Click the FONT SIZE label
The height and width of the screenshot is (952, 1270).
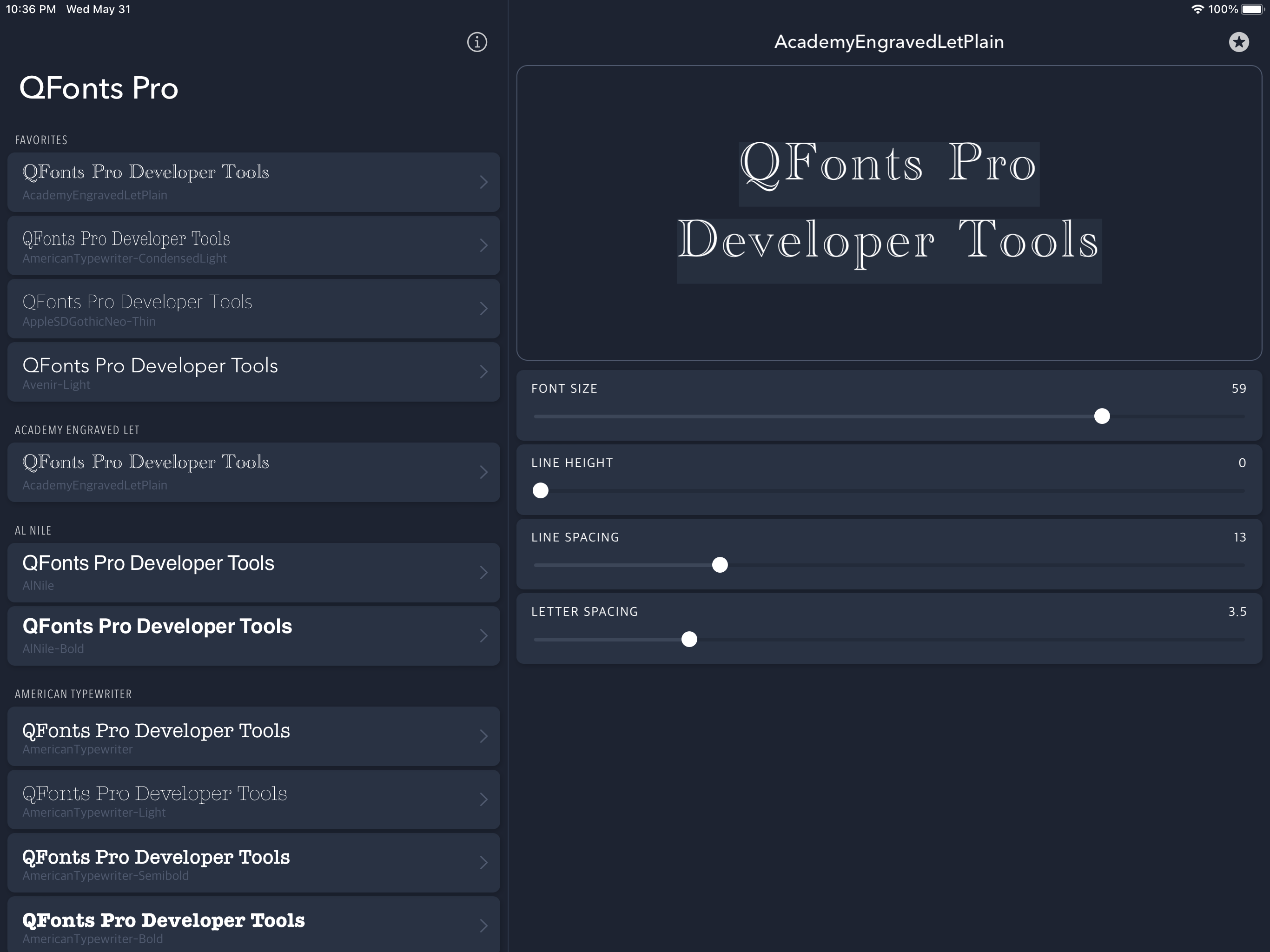[564, 389]
